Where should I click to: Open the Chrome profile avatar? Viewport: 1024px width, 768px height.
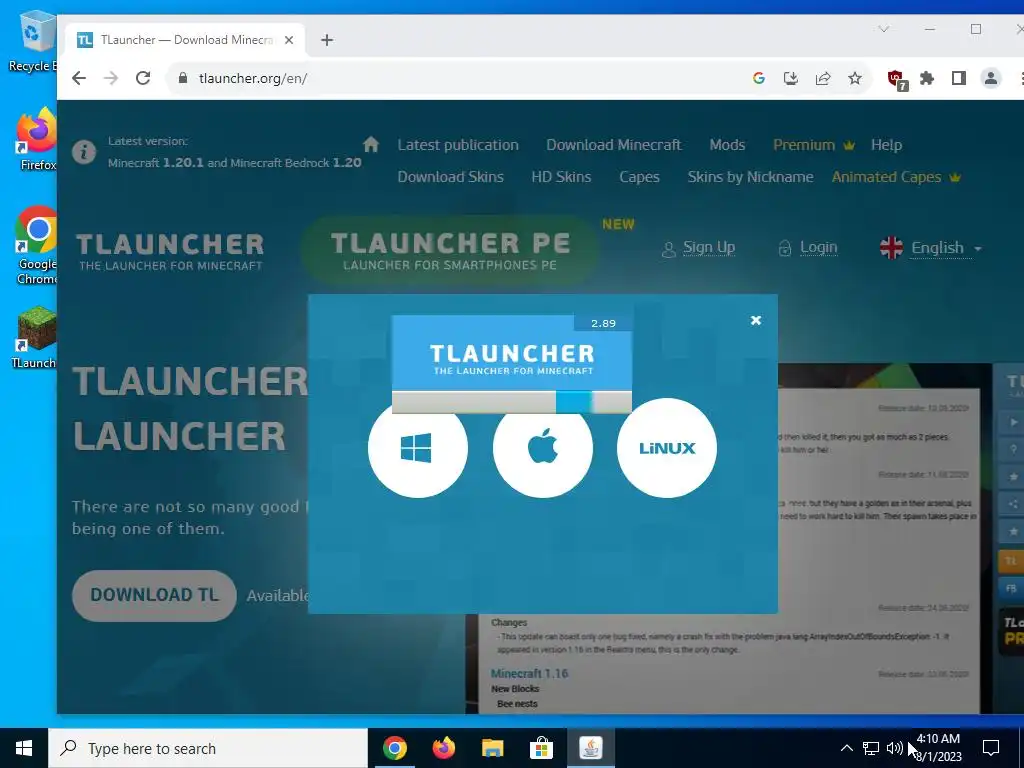coord(991,78)
